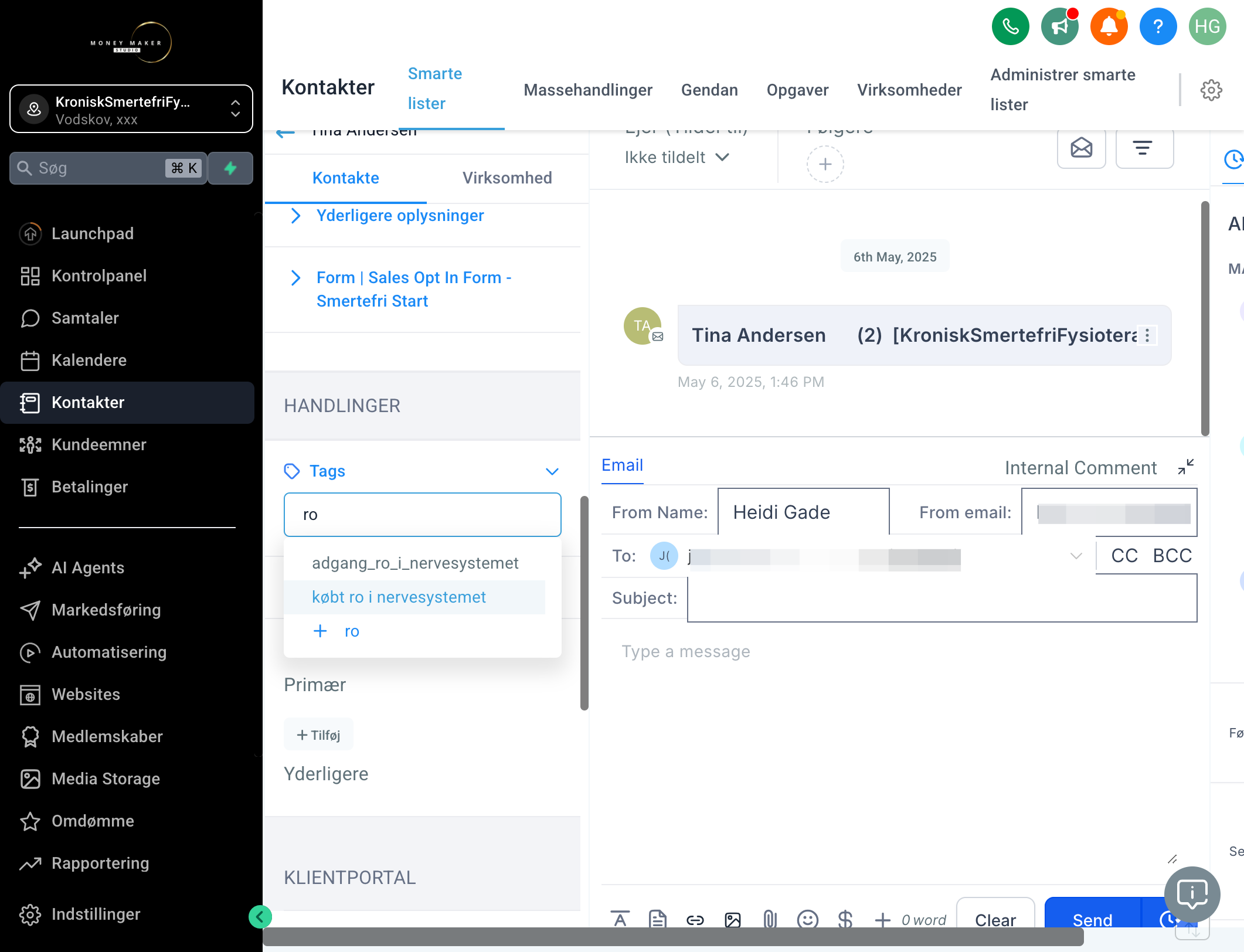The width and height of the screenshot is (1244, 952).
Task: Collapse the email composer with arrows icon
Action: click(x=1186, y=467)
